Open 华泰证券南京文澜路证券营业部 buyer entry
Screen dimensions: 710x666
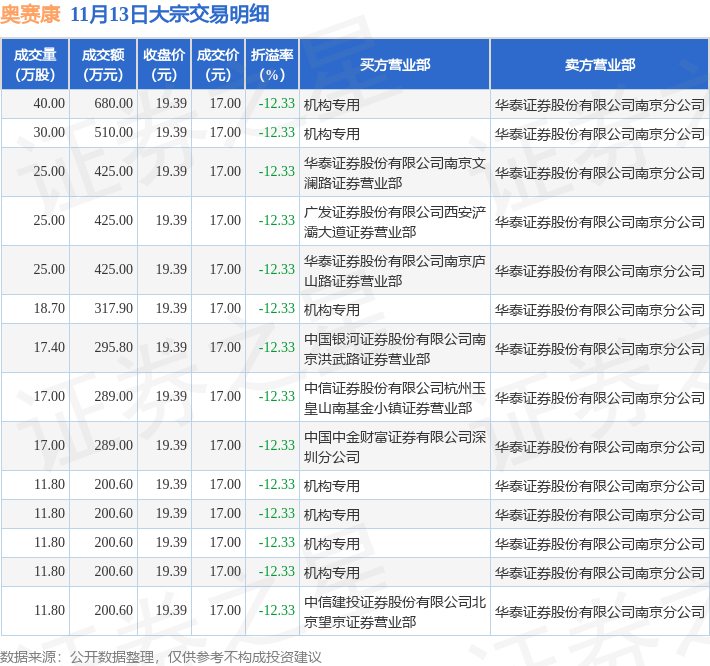[x=394, y=171]
